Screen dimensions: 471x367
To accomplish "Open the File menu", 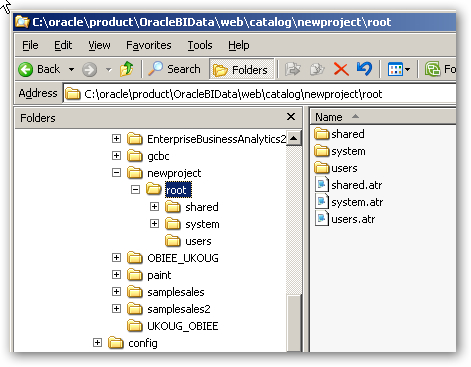I will coord(30,45).
